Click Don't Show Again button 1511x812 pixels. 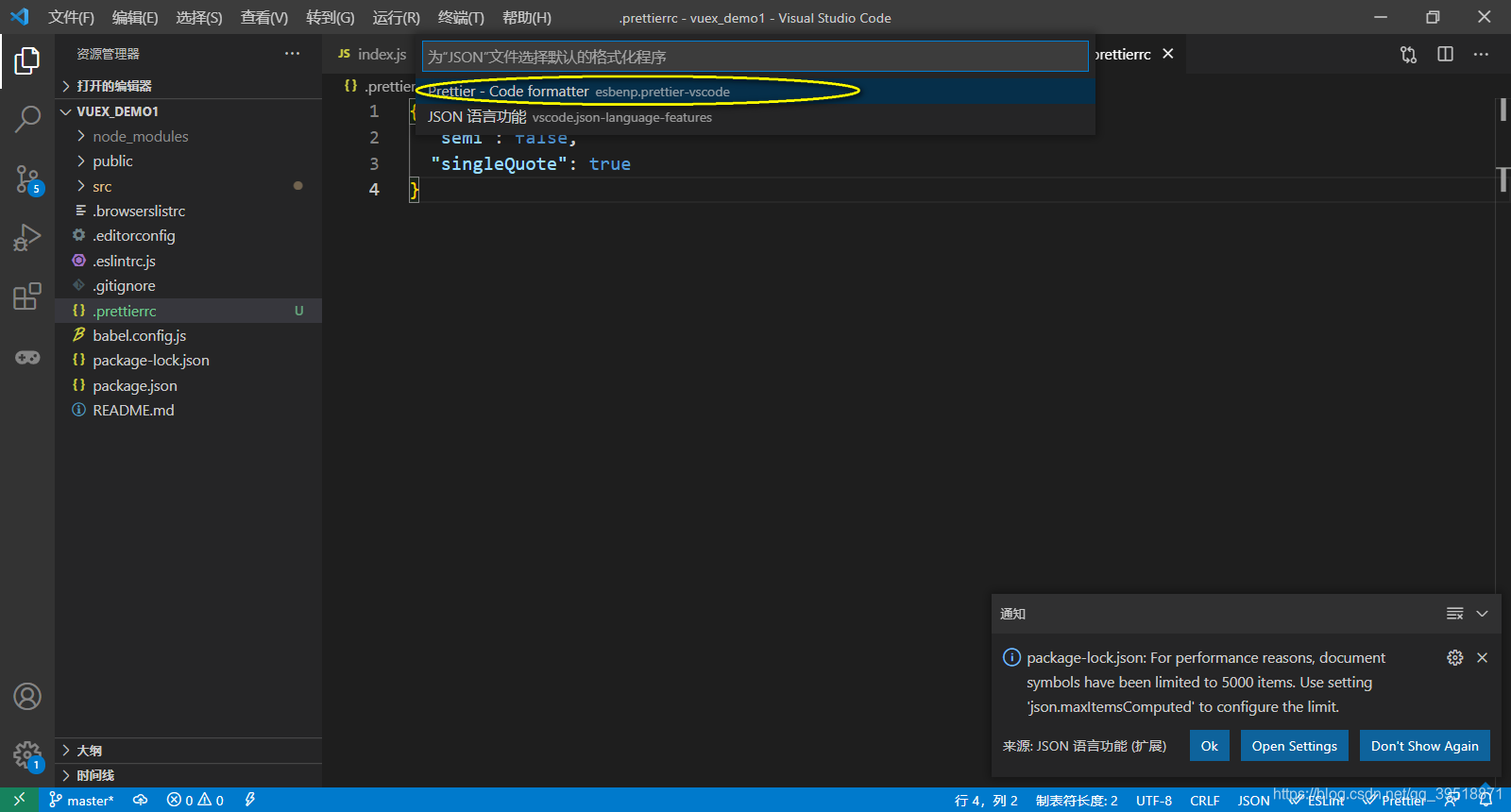[x=1425, y=746]
